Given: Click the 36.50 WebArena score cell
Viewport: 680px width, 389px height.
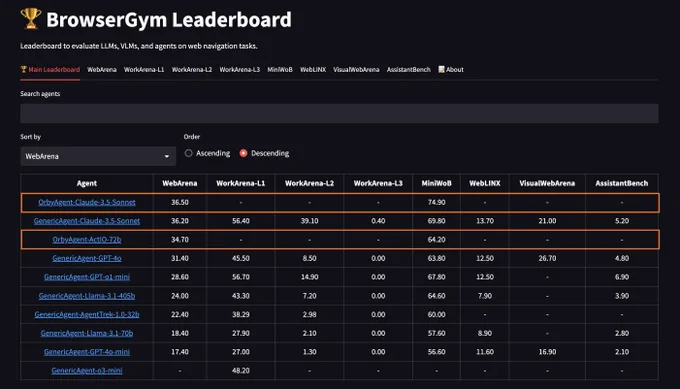Looking at the screenshot, I should pyautogui.click(x=180, y=202).
